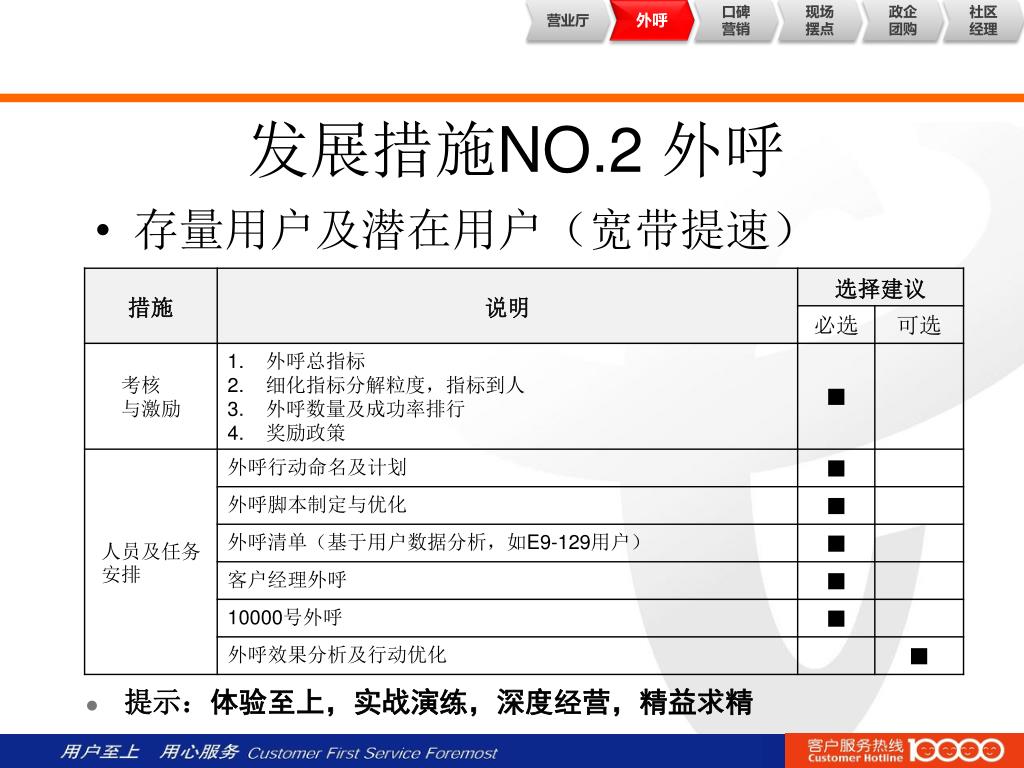The height and width of the screenshot is (768, 1024).
Task: Click the text 10000号外呼
Action: tap(285, 617)
